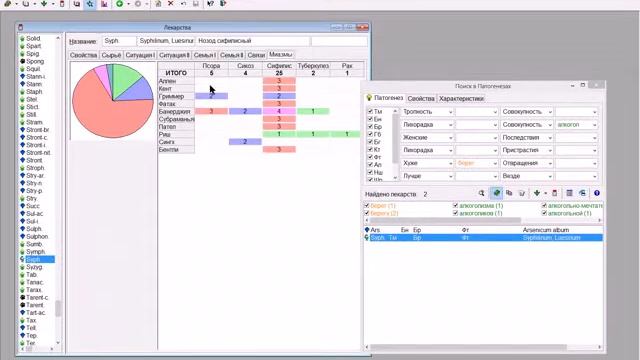Viewport: 640px width, 360px height.
Task: Toggle the highlighted green icon in search toolbar
Action: point(496,193)
